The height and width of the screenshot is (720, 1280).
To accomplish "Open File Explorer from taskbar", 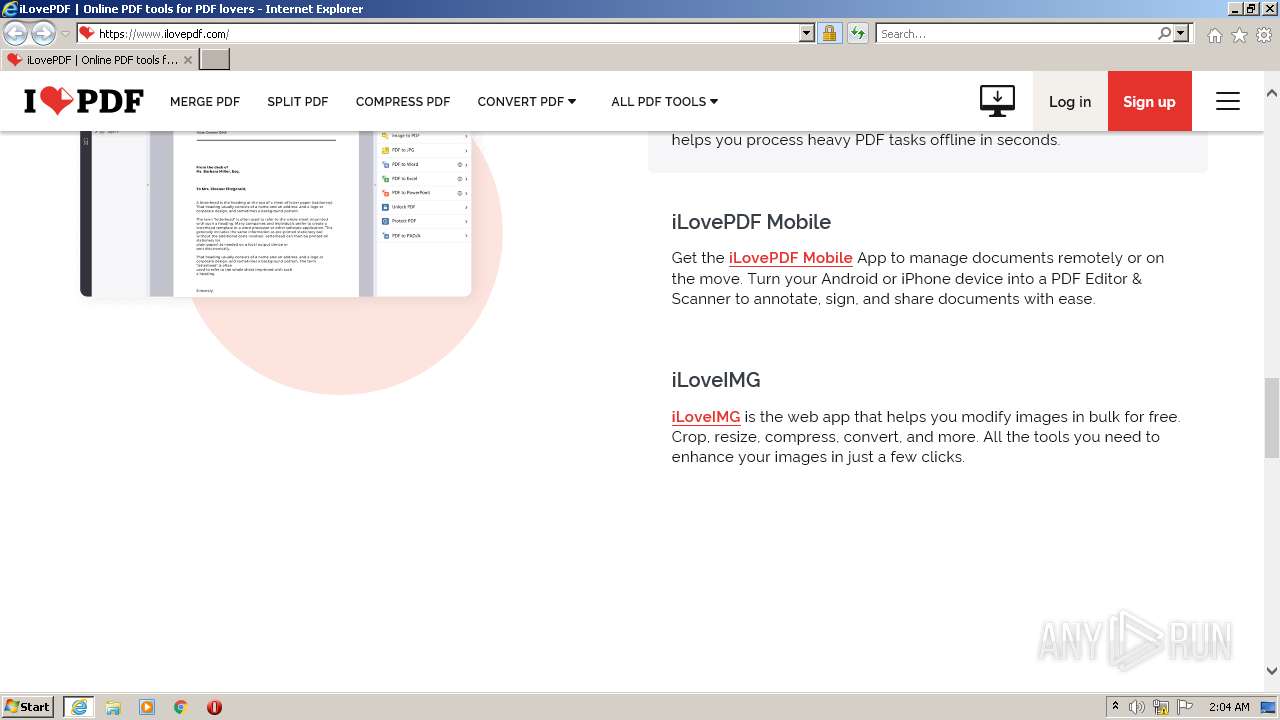I will click(x=113, y=707).
